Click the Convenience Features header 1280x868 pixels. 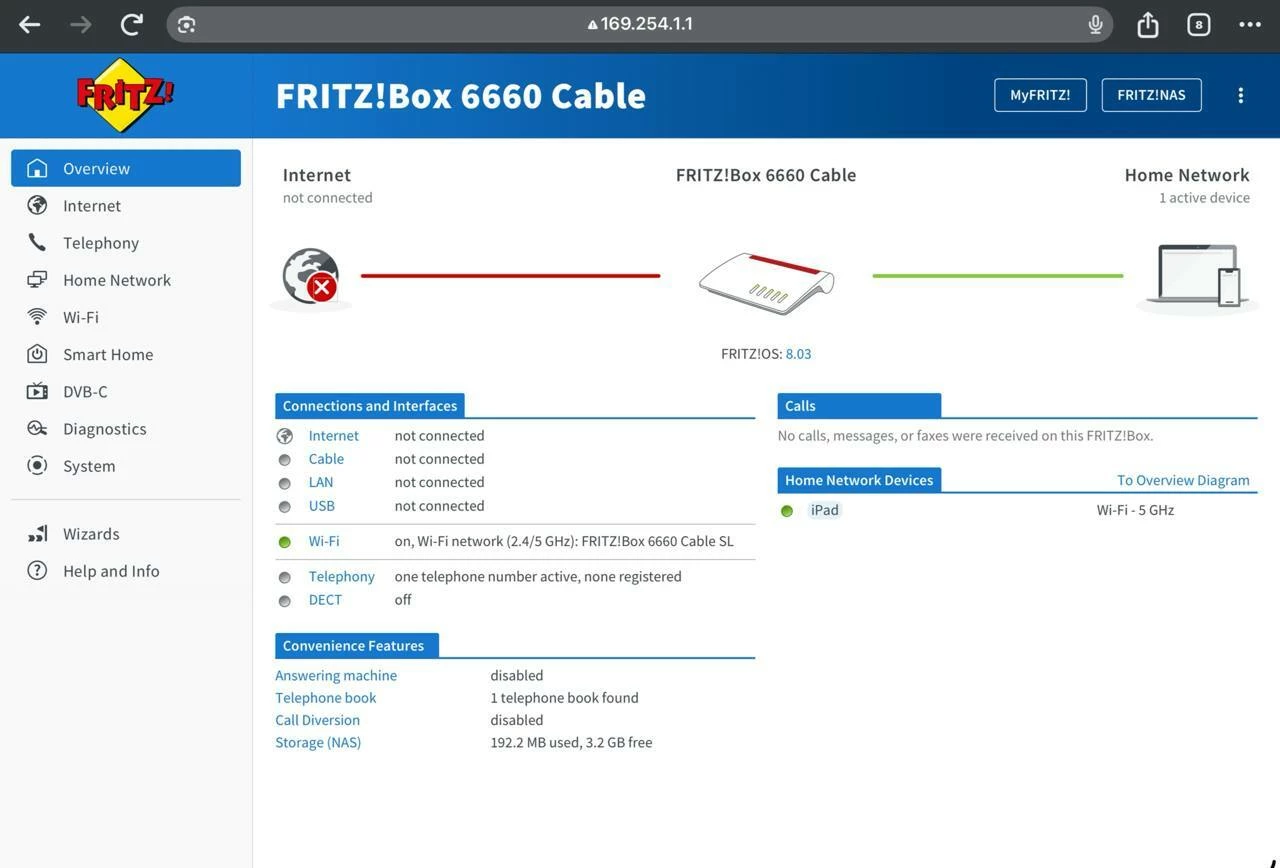[357, 646]
